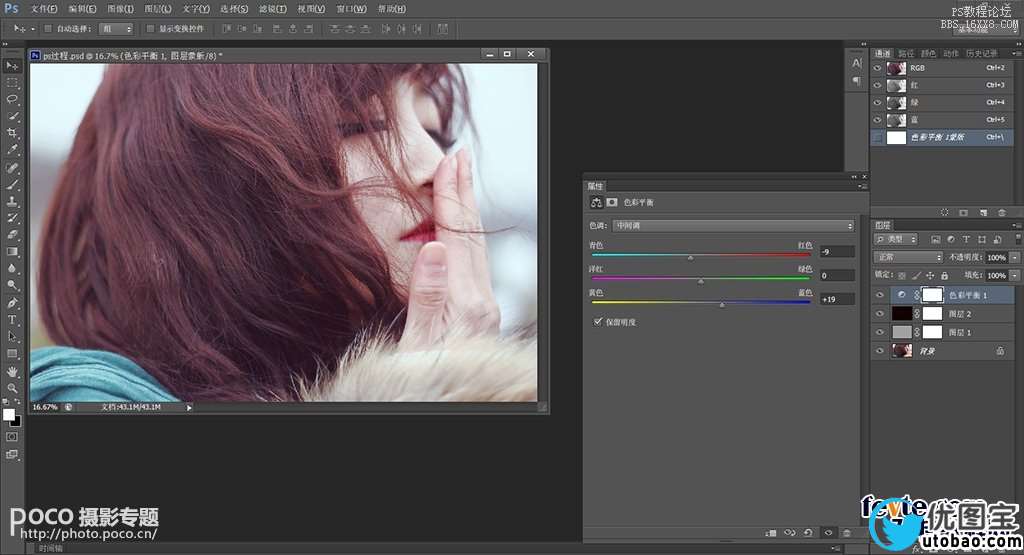The width and height of the screenshot is (1024, 555).
Task: Click the cyan-red value field showing -9
Action: pyautogui.click(x=837, y=252)
